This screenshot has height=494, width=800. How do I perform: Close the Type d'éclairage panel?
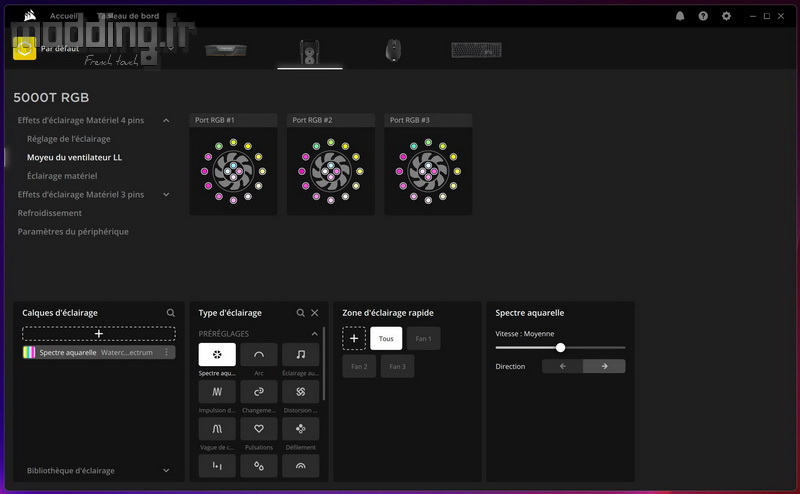click(x=315, y=313)
